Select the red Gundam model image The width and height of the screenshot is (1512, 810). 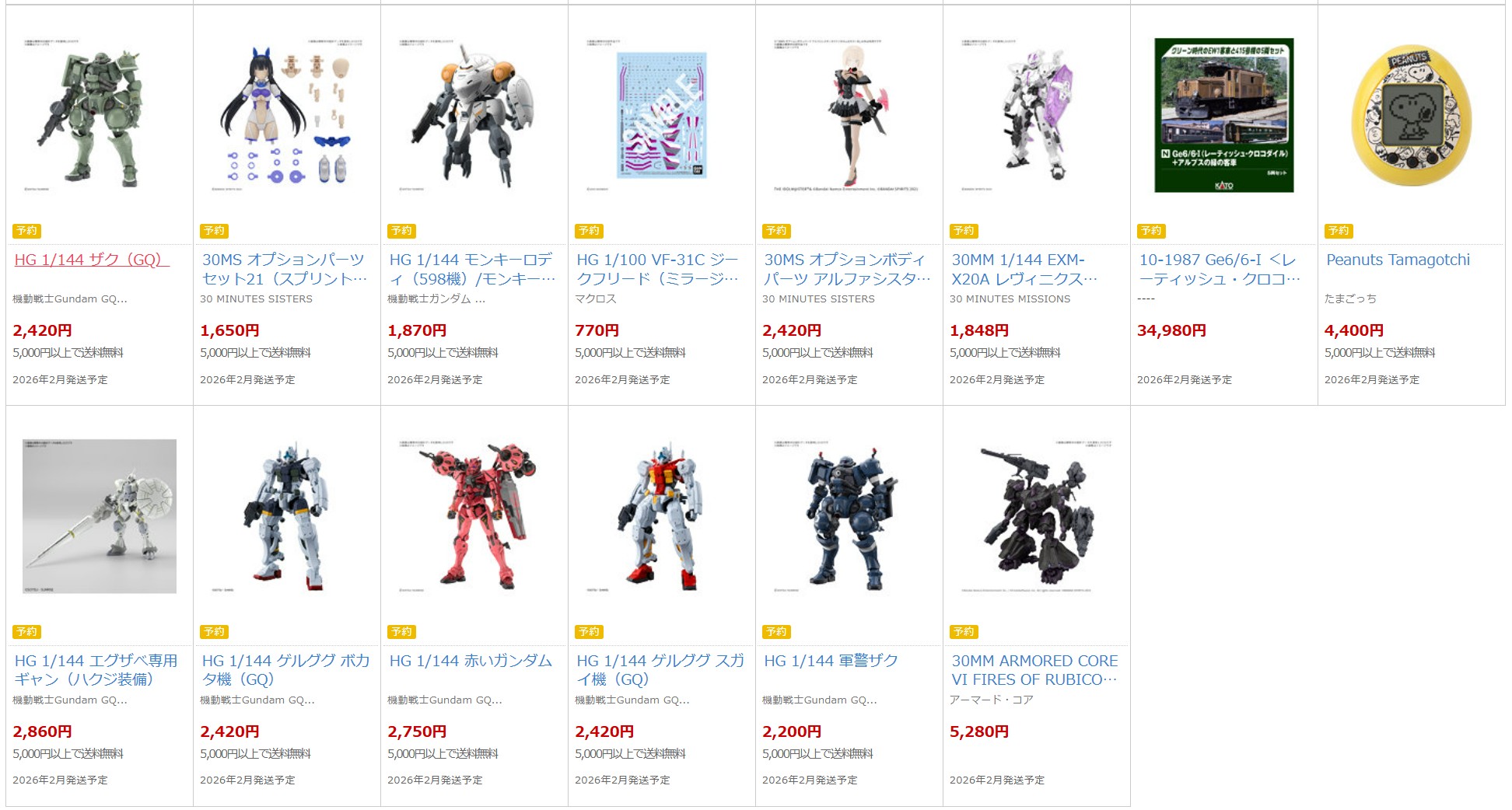tap(474, 516)
